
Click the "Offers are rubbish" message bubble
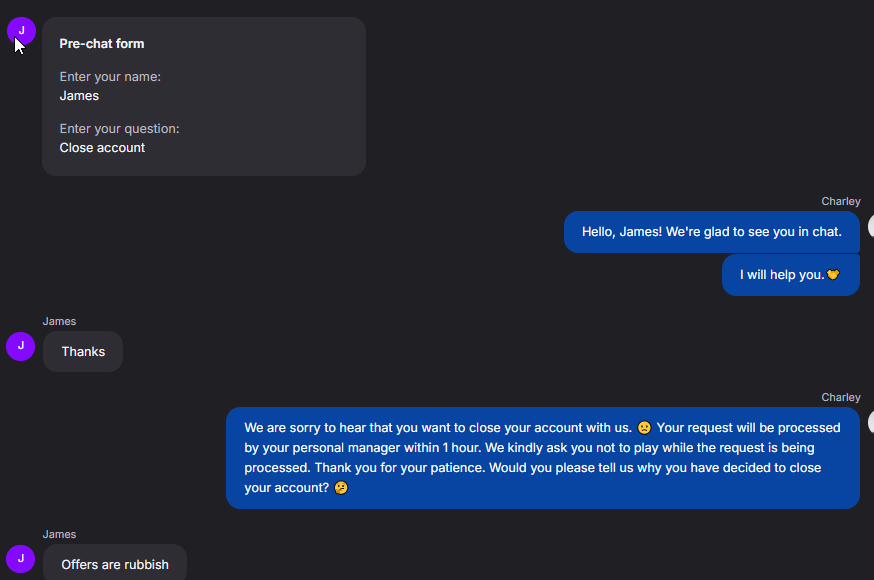point(115,564)
